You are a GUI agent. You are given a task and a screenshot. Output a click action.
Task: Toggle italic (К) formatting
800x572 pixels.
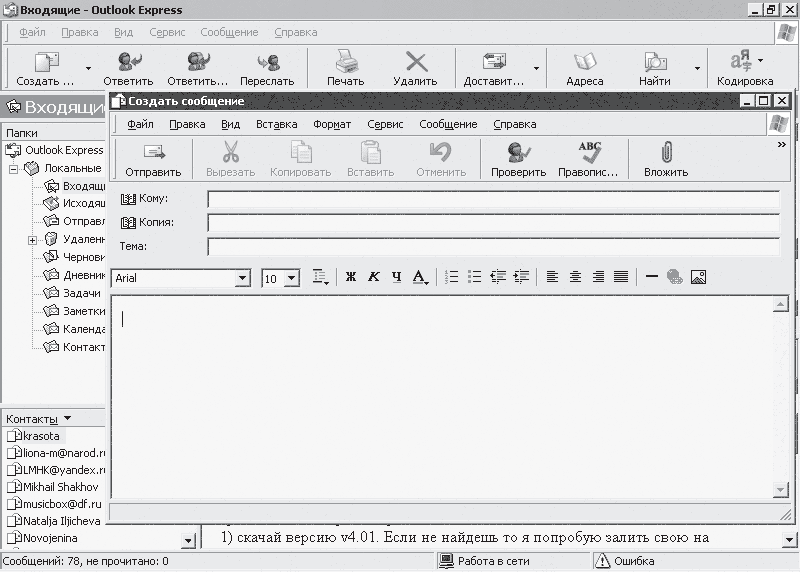point(374,277)
